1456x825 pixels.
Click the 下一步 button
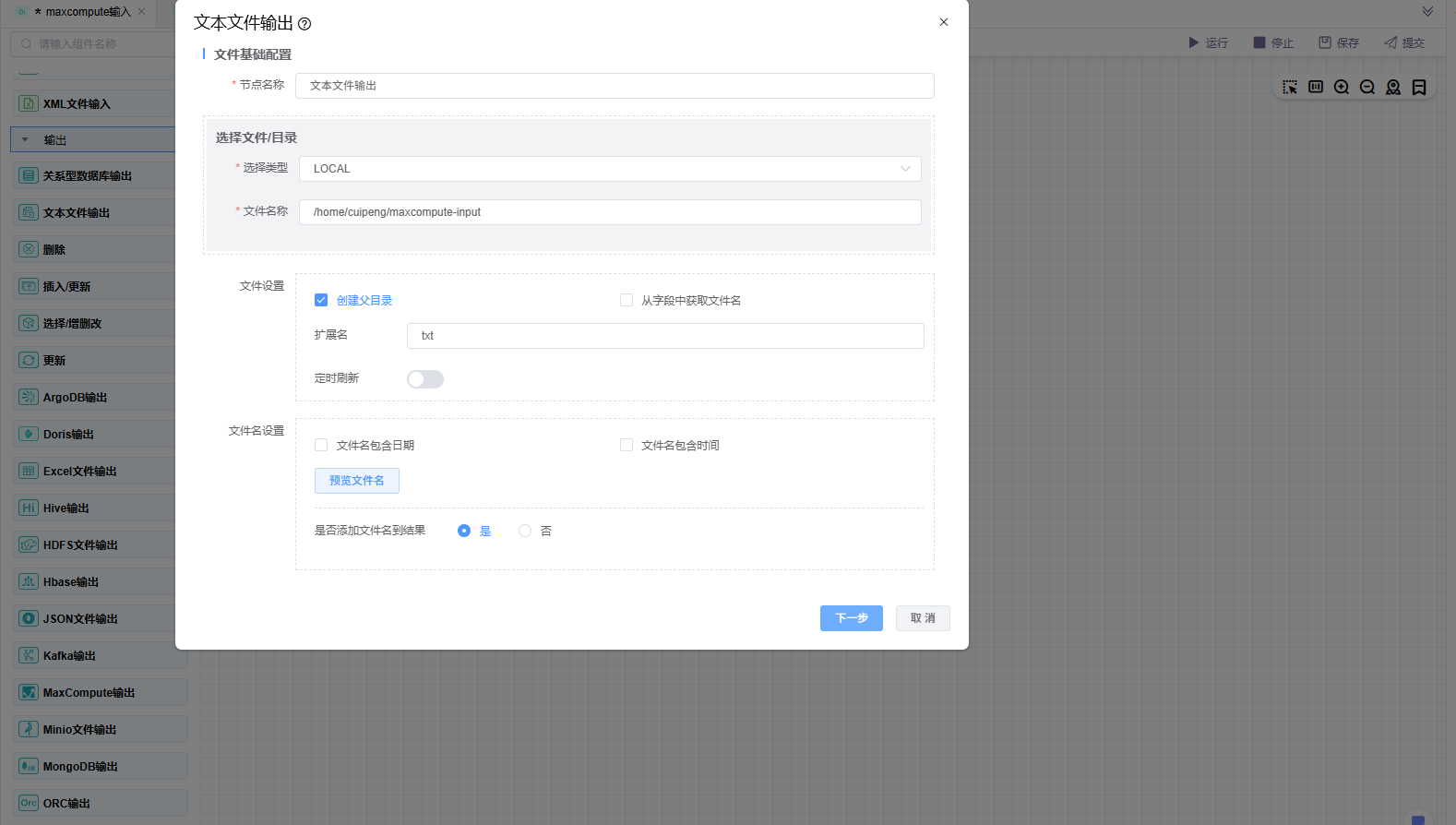tap(851, 618)
